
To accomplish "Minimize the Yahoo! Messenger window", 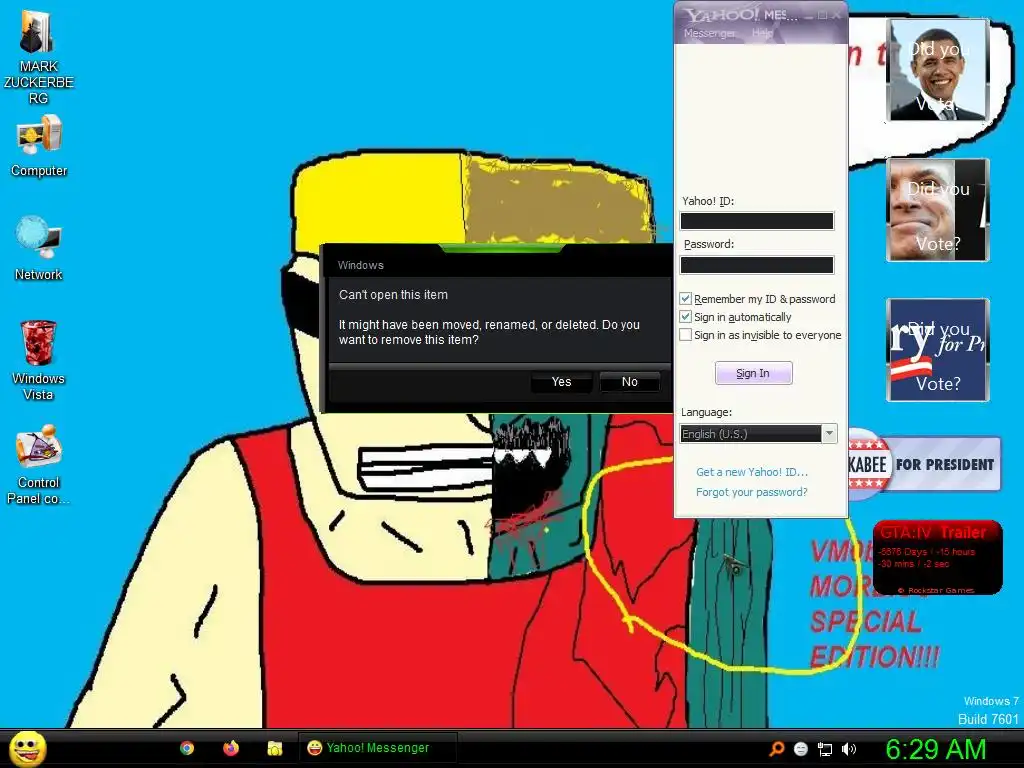I will 809,15.
